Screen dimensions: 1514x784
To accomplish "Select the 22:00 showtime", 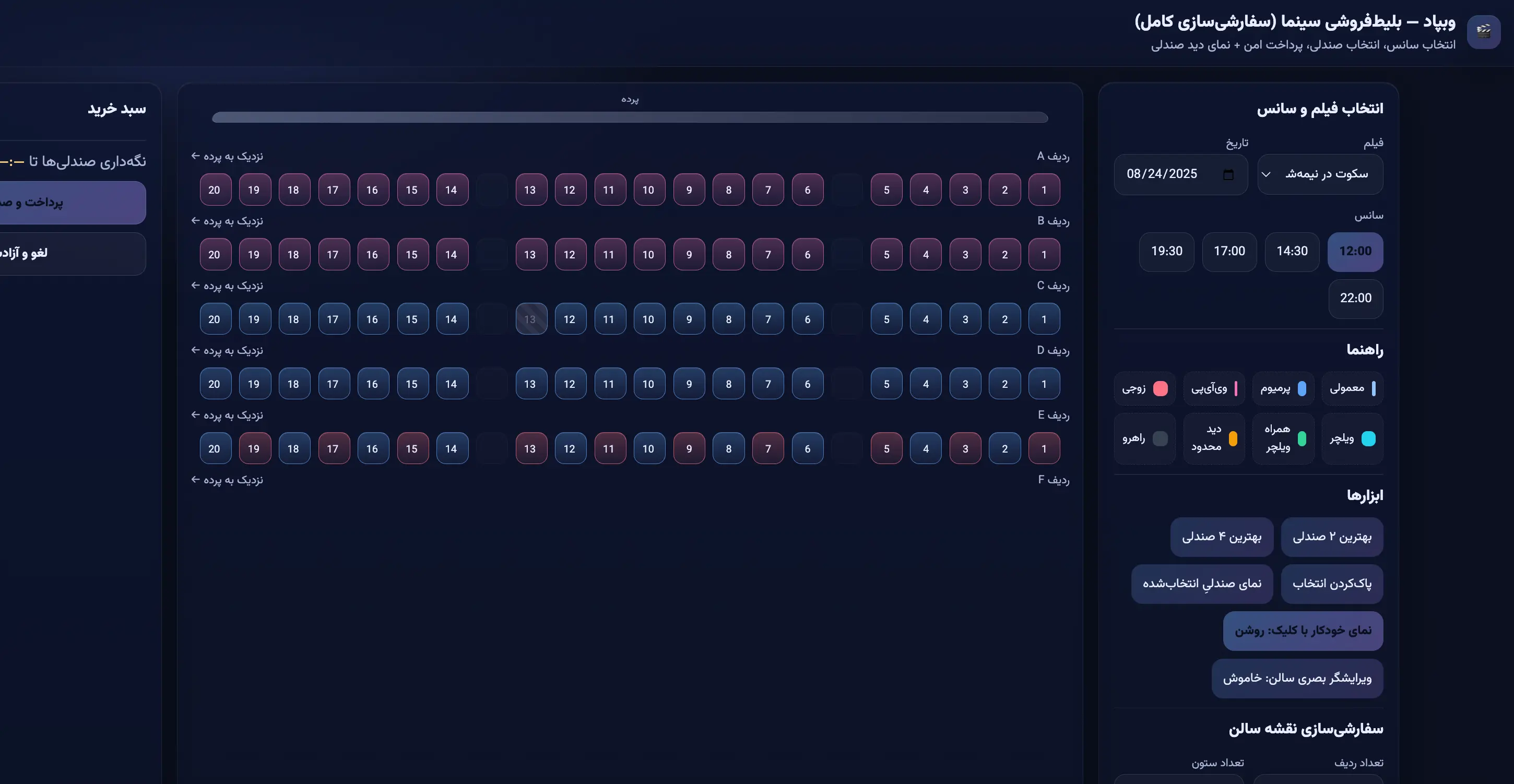I will point(1355,299).
